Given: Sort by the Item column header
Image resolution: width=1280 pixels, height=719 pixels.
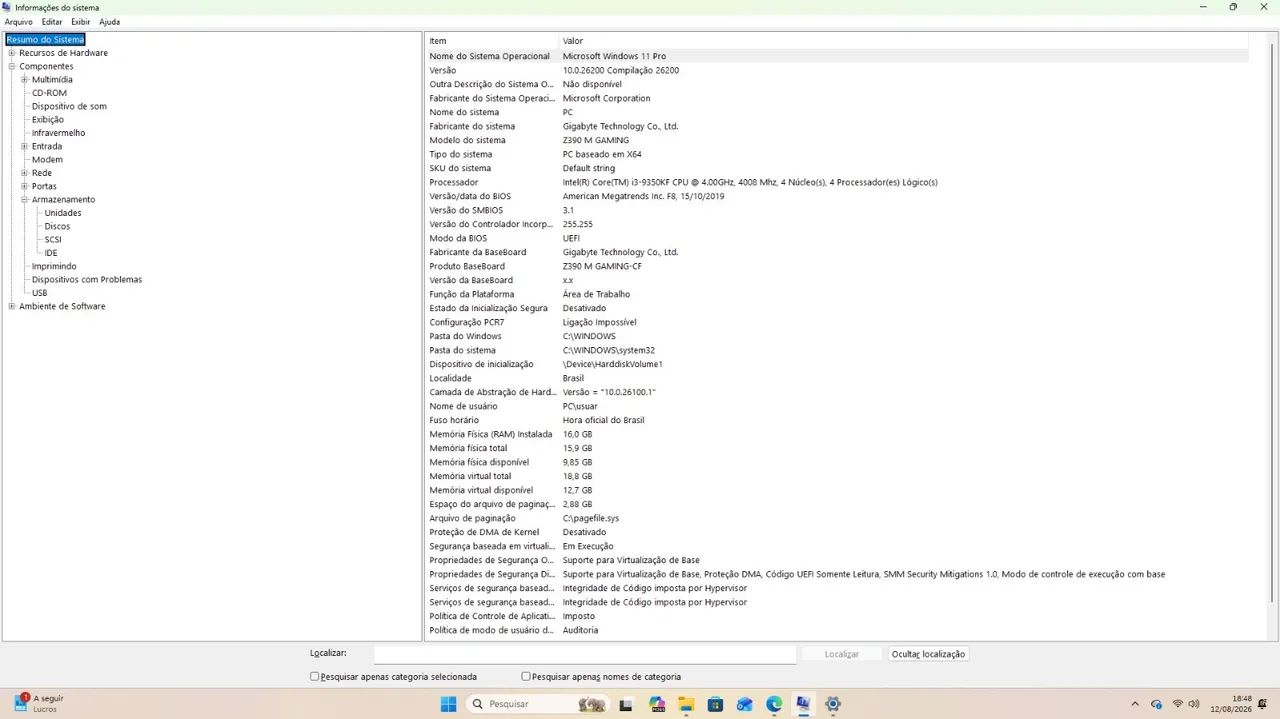Looking at the screenshot, I should pyautogui.click(x=491, y=41).
